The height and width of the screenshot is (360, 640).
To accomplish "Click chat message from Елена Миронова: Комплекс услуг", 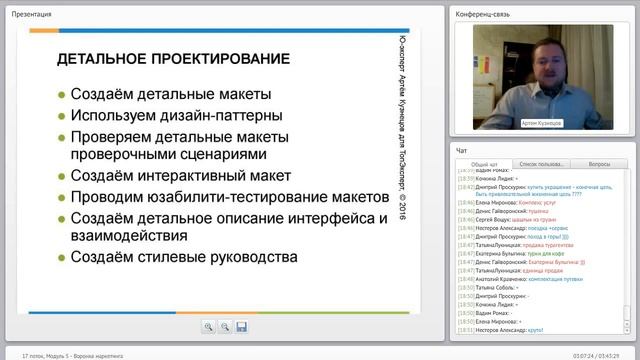I will (507, 202).
